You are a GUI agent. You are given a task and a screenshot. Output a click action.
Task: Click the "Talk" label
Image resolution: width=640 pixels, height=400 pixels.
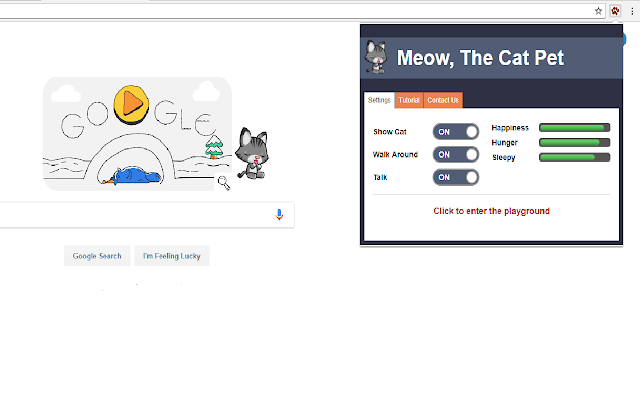click(380, 177)
